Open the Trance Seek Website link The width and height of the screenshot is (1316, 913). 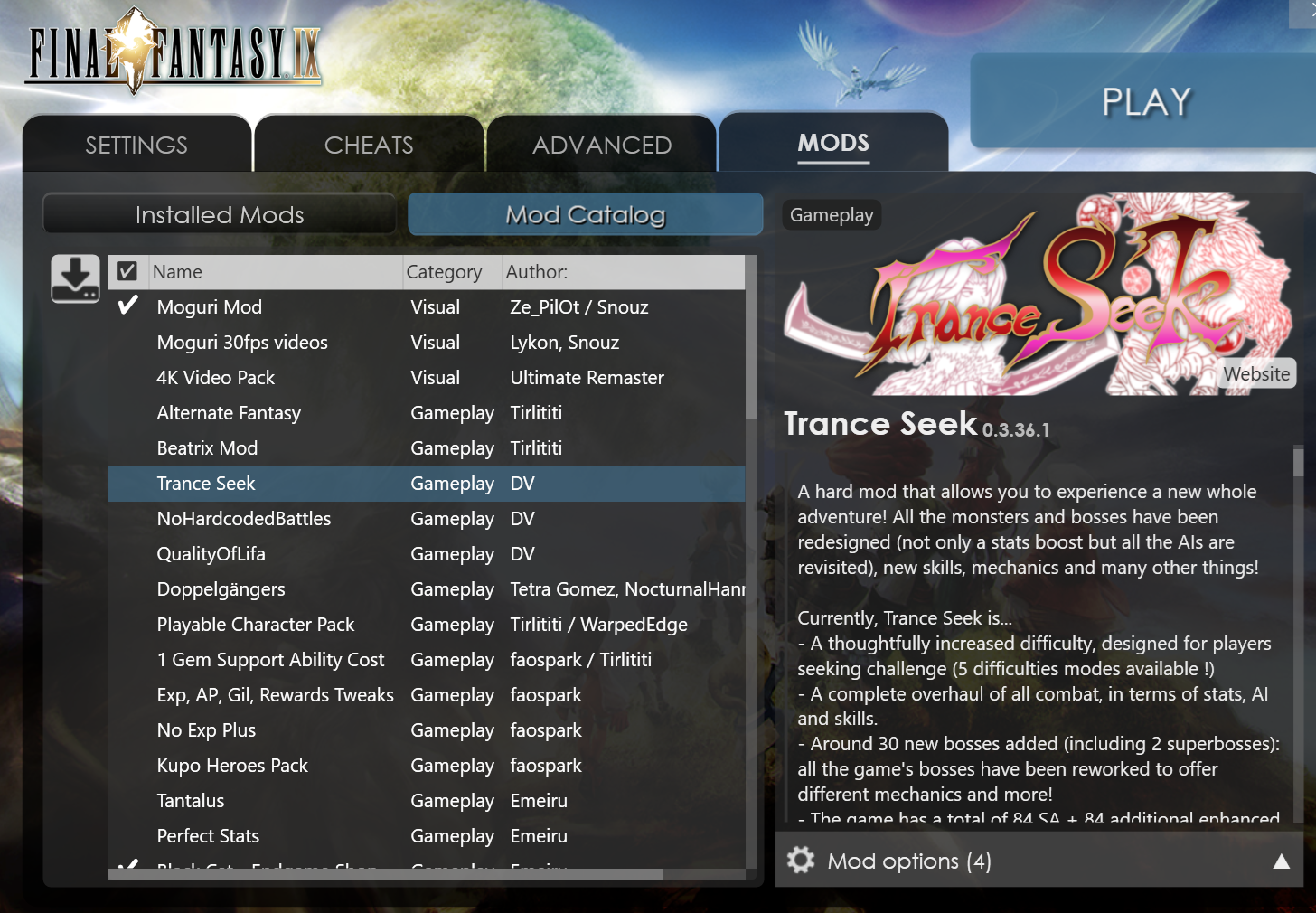(1256, 373)
